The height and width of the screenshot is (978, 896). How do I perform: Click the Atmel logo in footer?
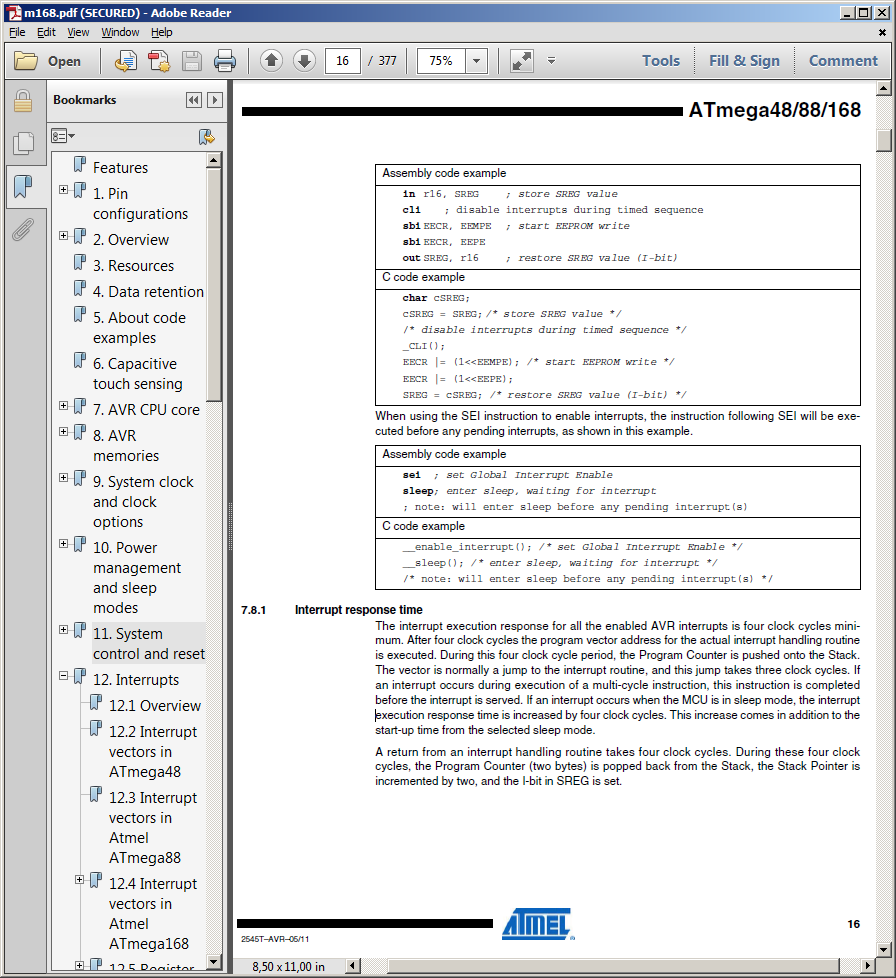538,924
